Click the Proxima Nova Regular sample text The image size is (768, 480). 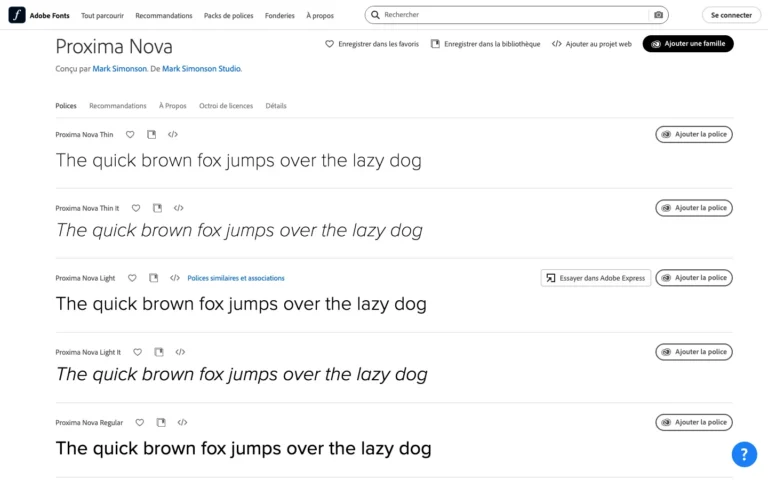click(243, 449)
